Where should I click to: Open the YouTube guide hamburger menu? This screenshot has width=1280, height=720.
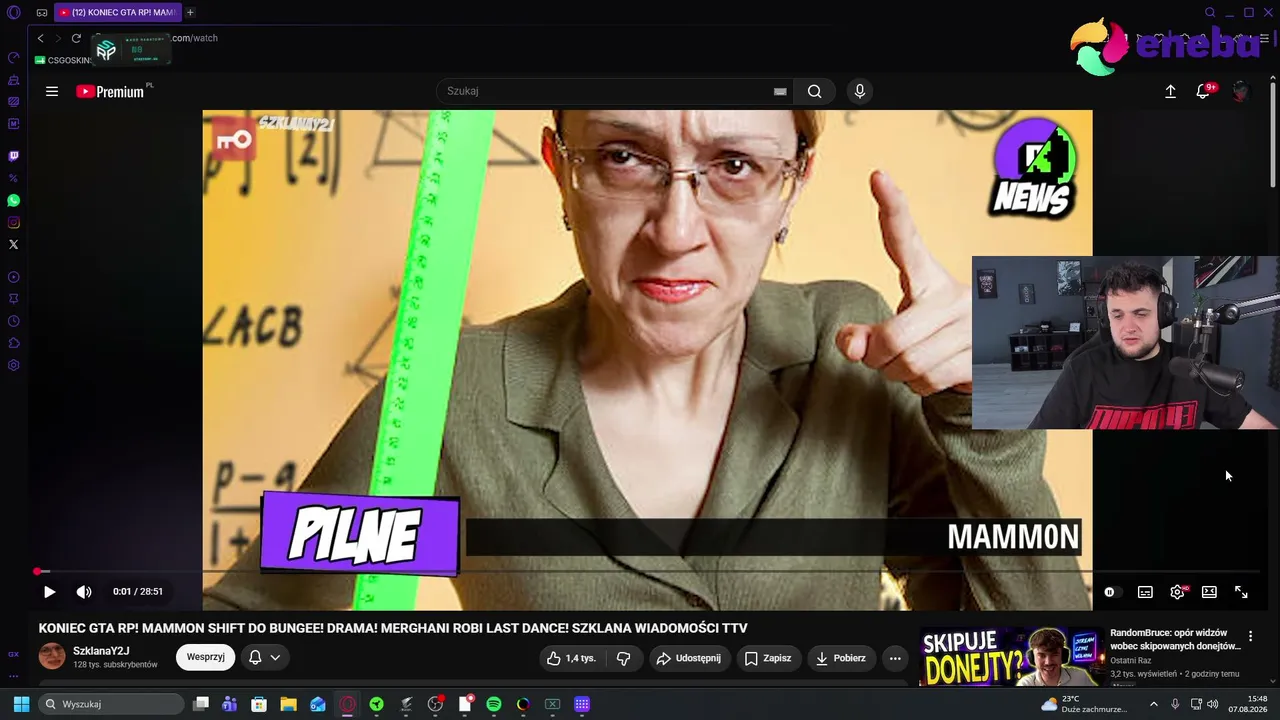[52, 91]
